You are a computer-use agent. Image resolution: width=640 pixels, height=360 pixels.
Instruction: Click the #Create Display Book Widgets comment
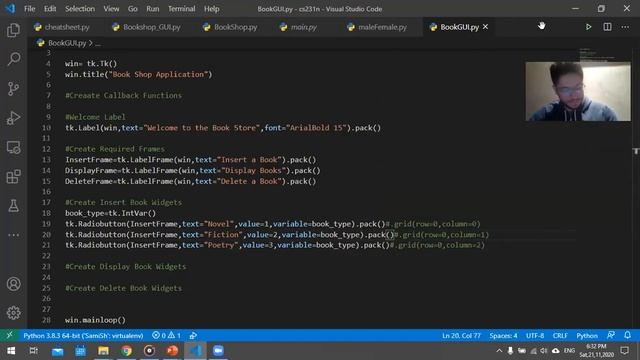click(125, 267)
